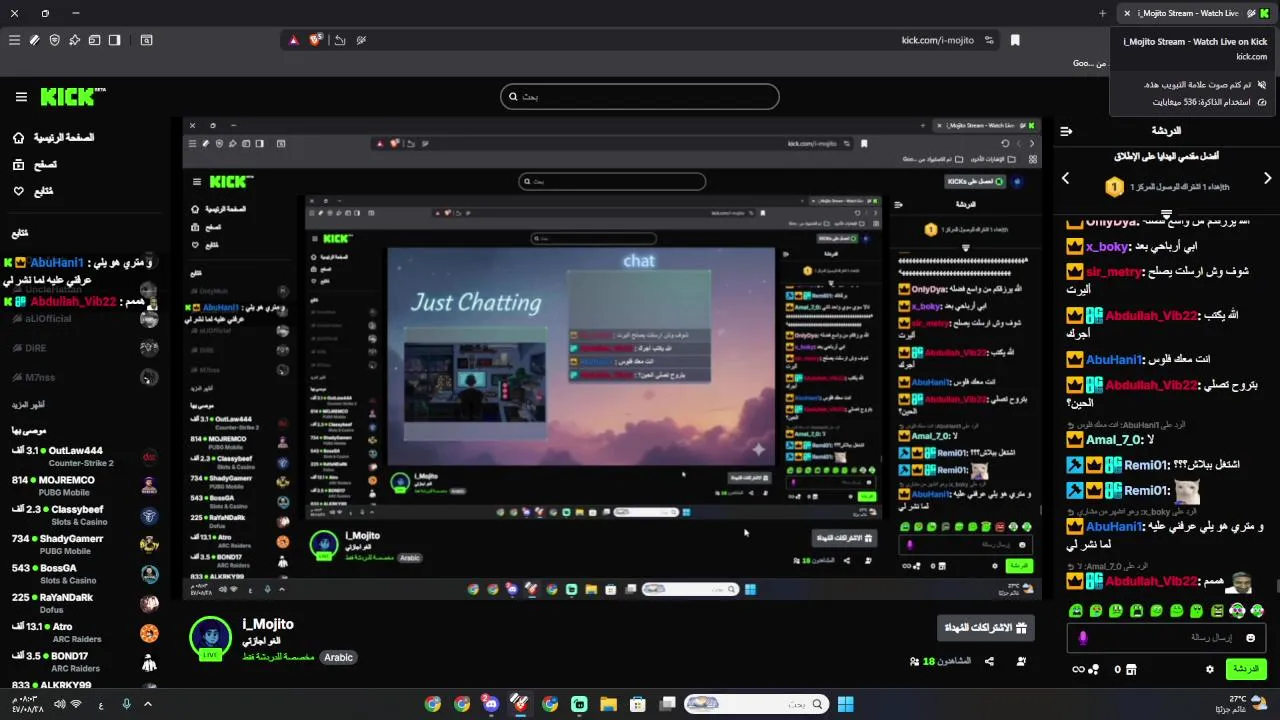The image size is (1280, 720).
Task: Click the green chat send button
Action: [x=1245, y=669]
